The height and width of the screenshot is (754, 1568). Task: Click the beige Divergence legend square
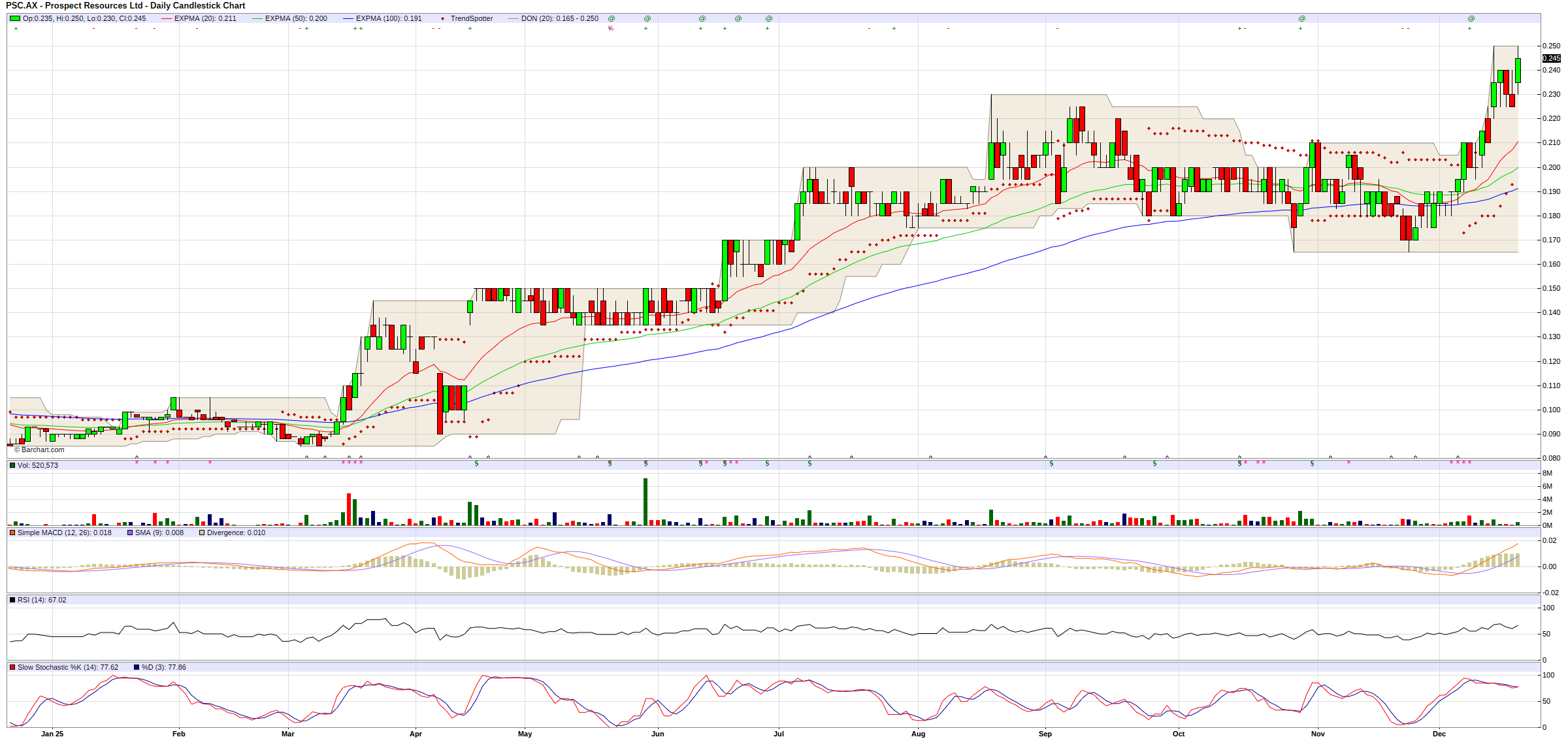(x=202, y=533)
